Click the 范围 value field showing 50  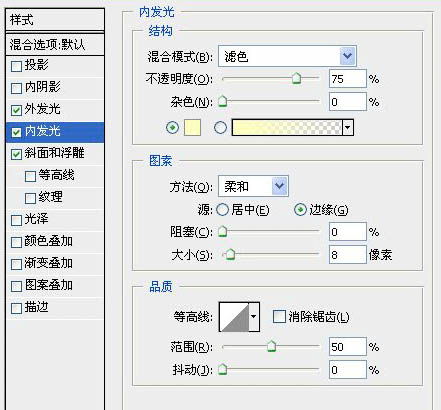[x=348, y=346]
